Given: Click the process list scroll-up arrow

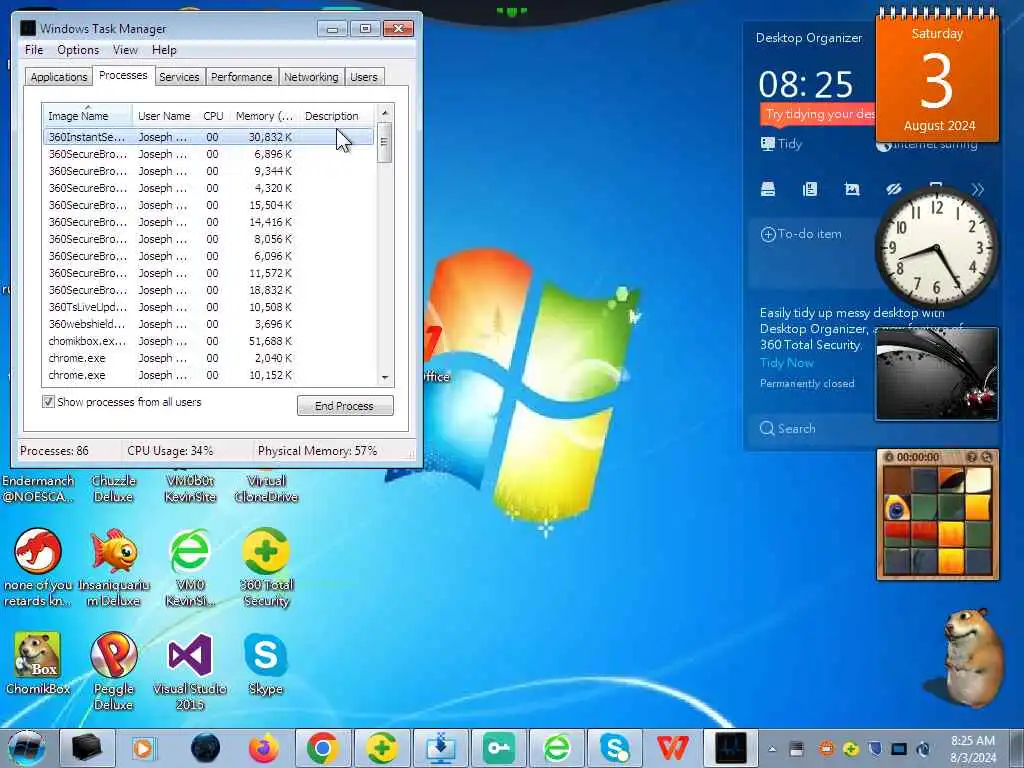Looking at the screenshot, I should tap(385, 113).
